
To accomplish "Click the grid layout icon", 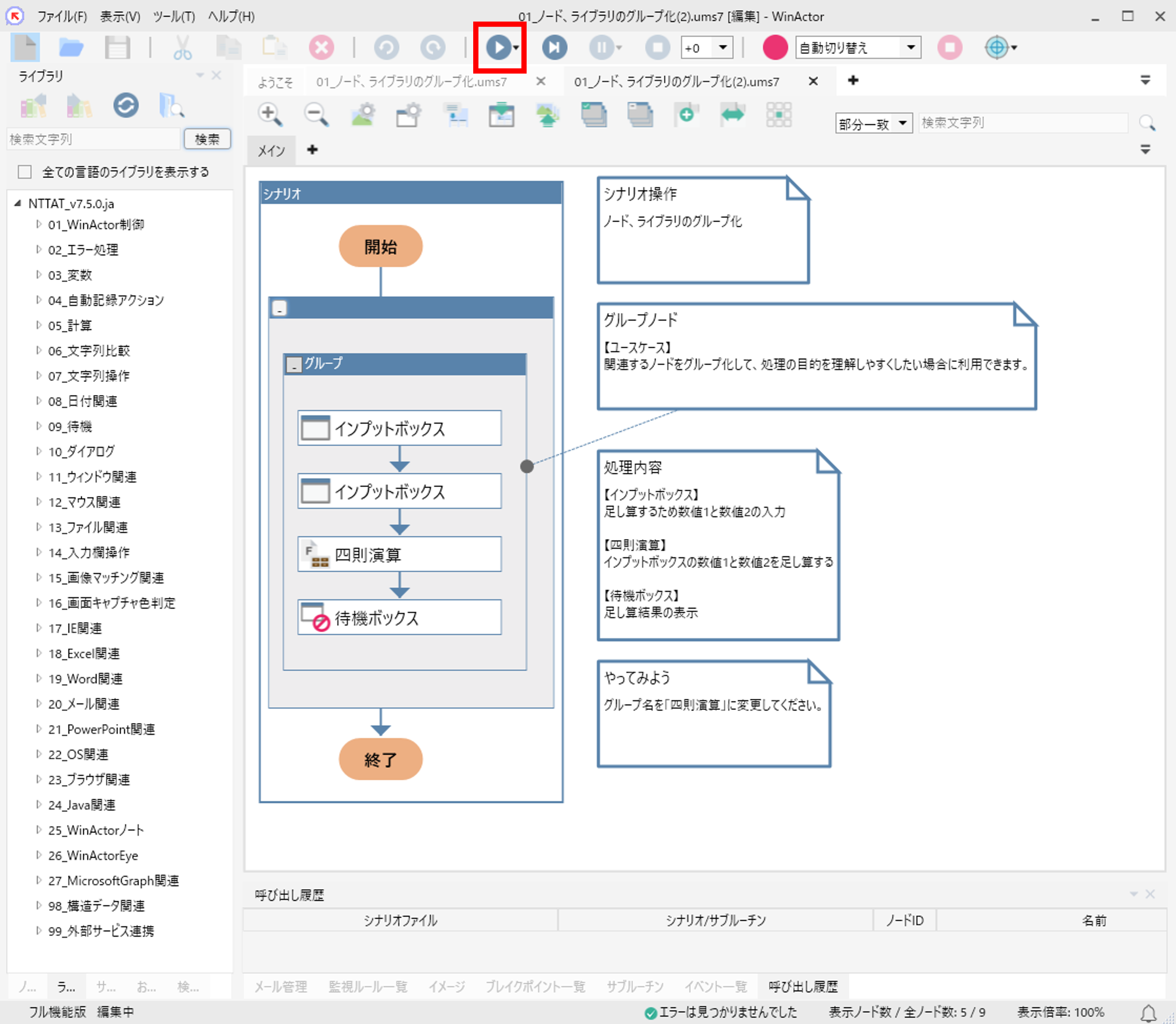I will click(x=779, y=114).
